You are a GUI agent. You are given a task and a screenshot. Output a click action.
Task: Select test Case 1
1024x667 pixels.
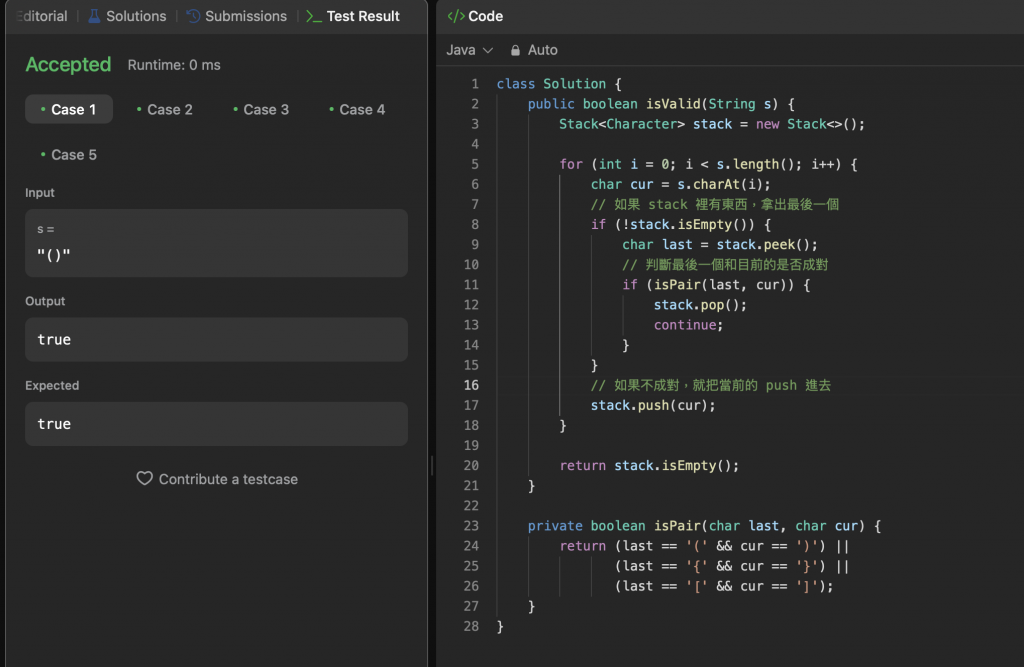point(69,109)
